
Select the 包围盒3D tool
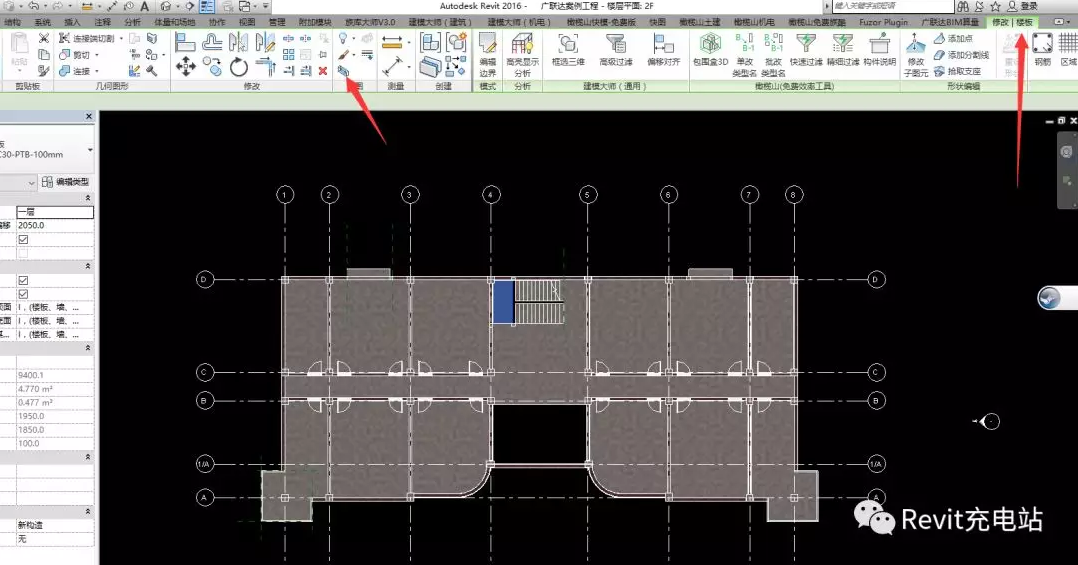click(710, 52)
